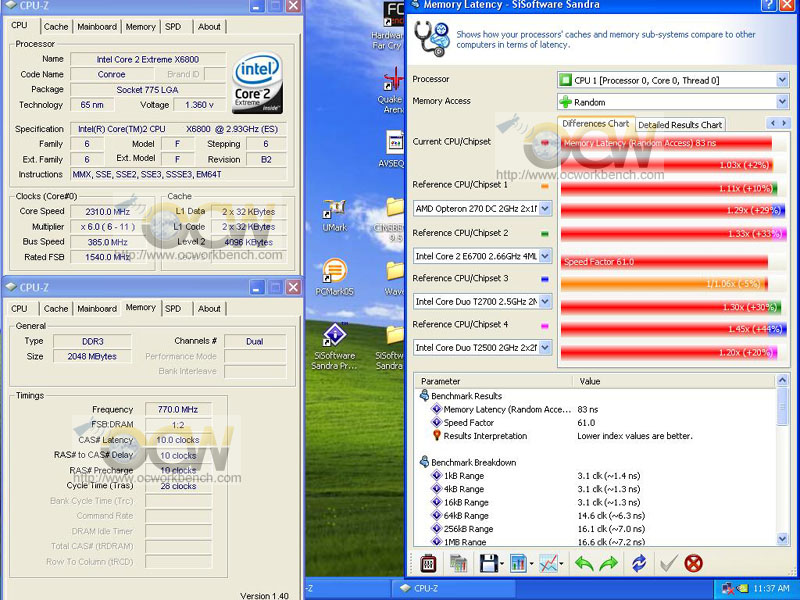The image size is (800, 600).
Task: Open dropdown arrow next to line graph icon
Action: coord(561,564)
